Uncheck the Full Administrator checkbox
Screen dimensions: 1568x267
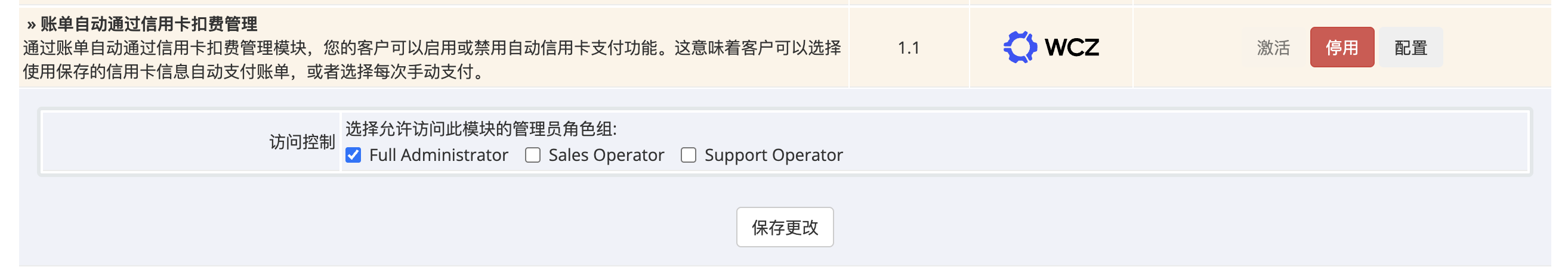[x=353, y=155]
